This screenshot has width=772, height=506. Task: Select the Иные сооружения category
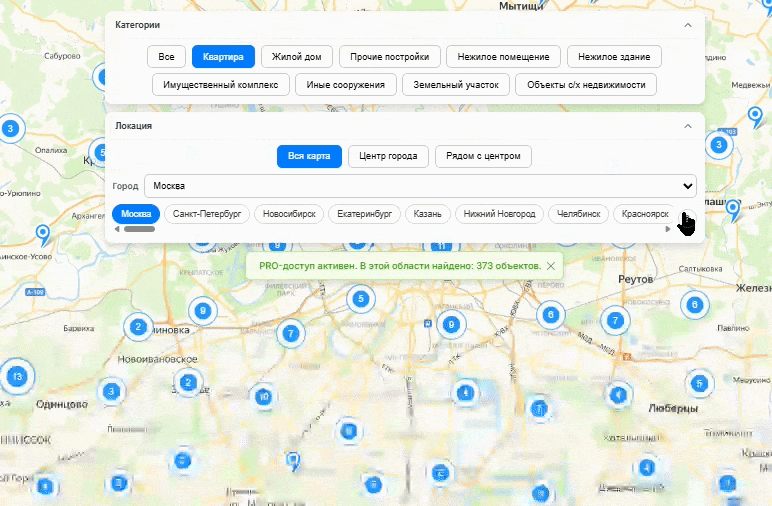point(346,85)
